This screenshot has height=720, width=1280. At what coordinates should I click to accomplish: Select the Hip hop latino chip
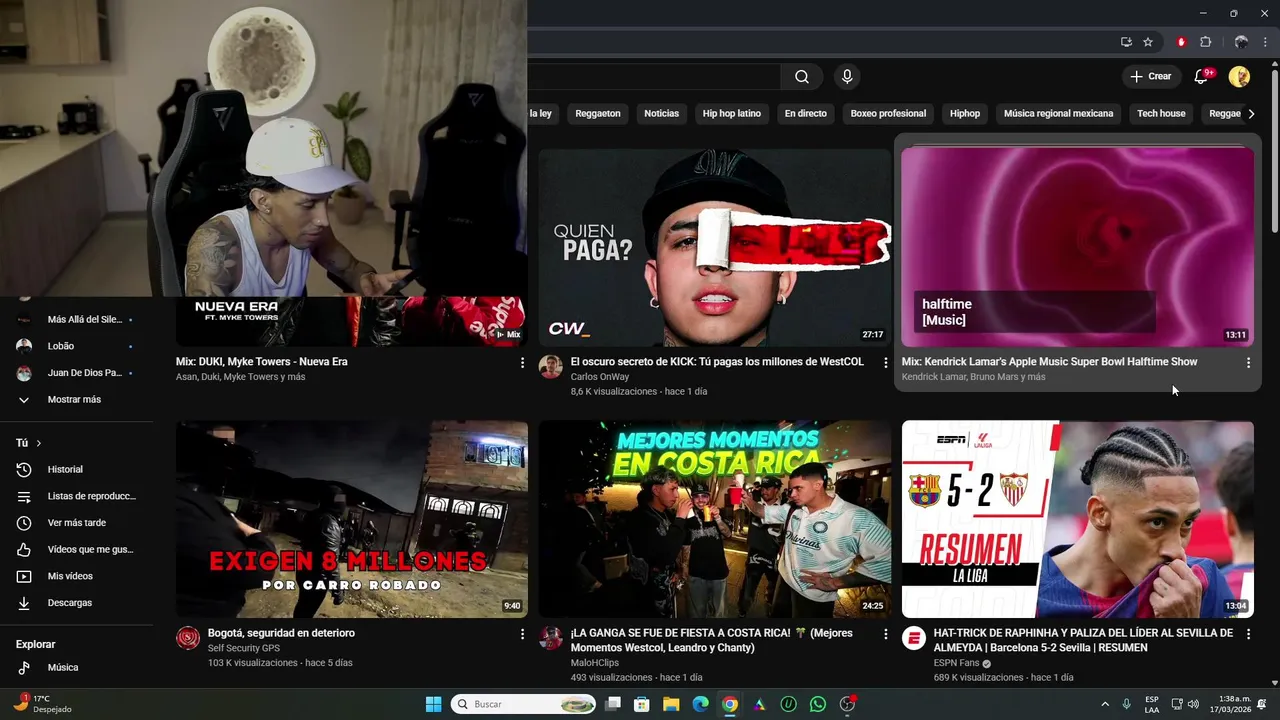pos(732,114)
